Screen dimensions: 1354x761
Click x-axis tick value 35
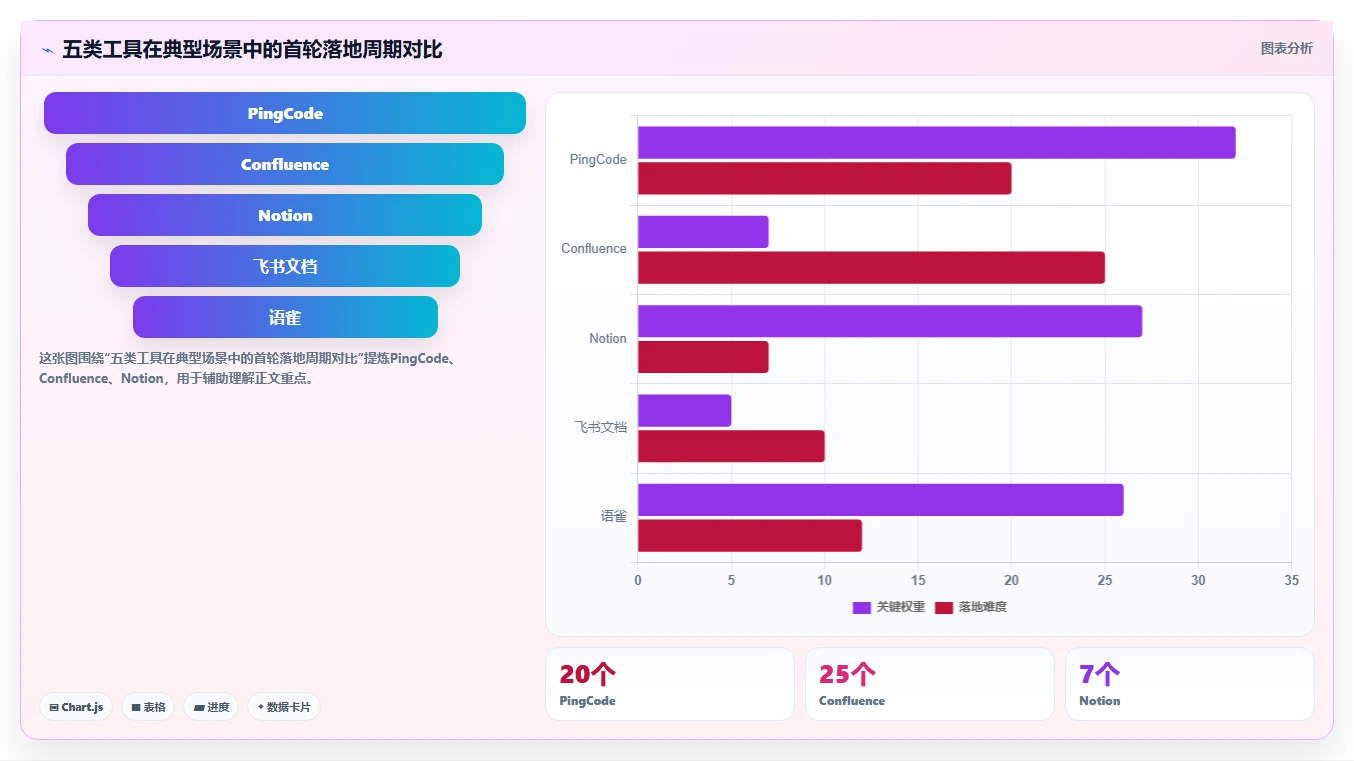(x=1291, y=580)
